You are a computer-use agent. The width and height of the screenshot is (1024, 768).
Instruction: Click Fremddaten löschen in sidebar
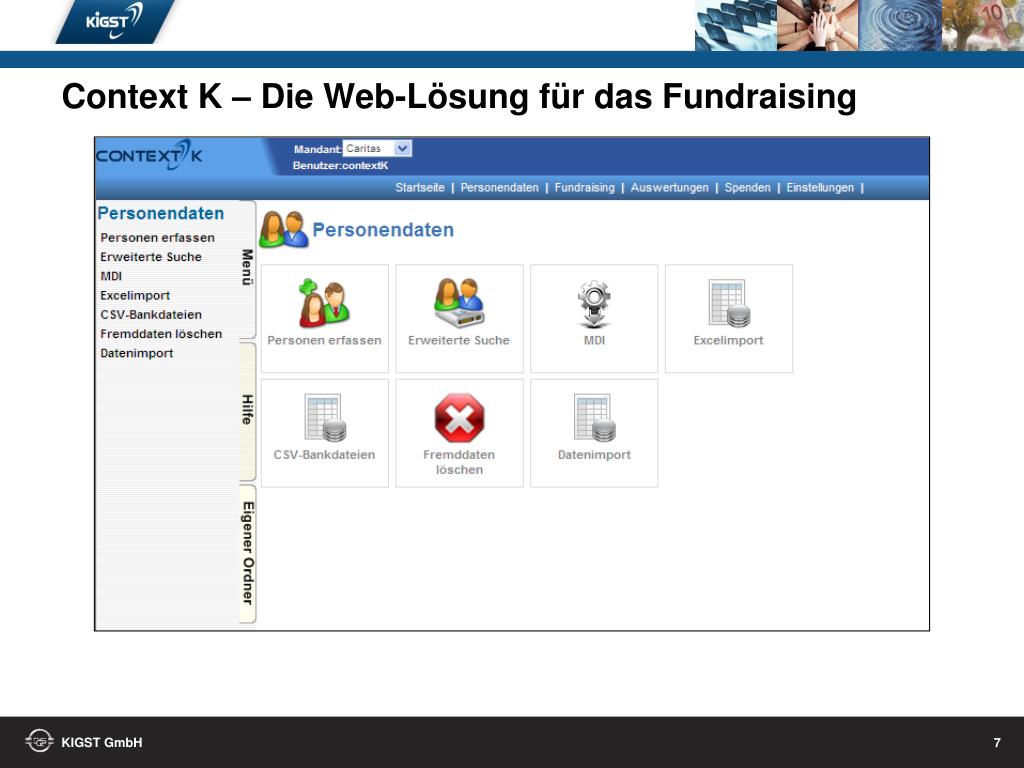pyautogui.click(x=161, y=334)
